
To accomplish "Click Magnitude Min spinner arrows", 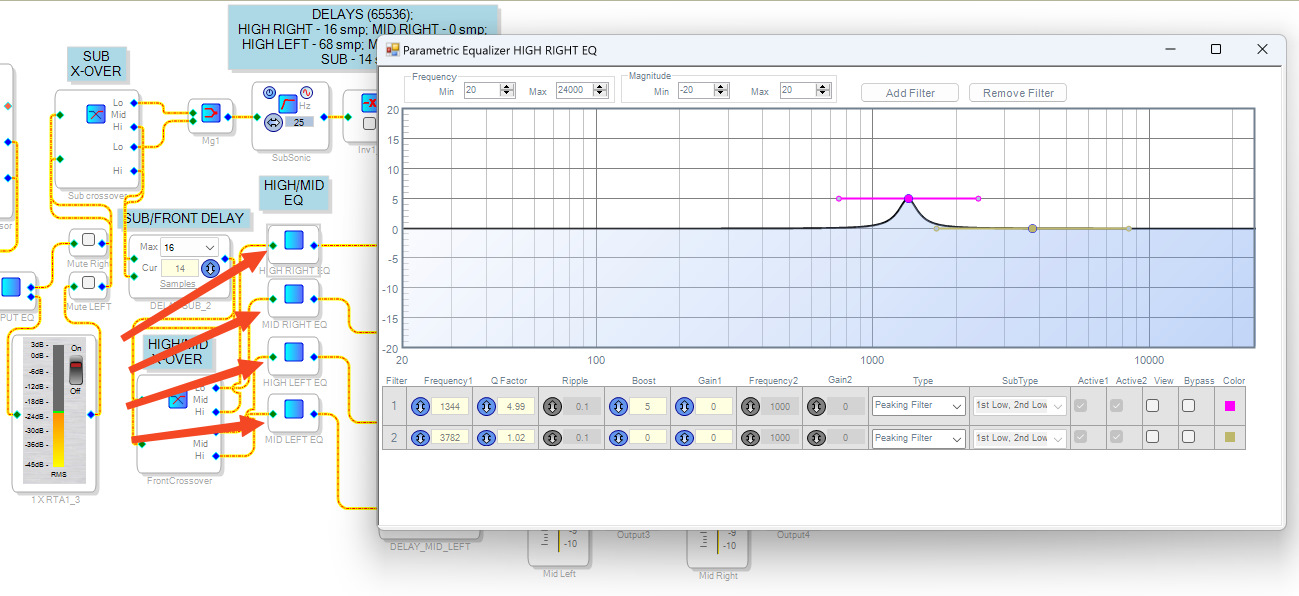I will click(720, 90).
